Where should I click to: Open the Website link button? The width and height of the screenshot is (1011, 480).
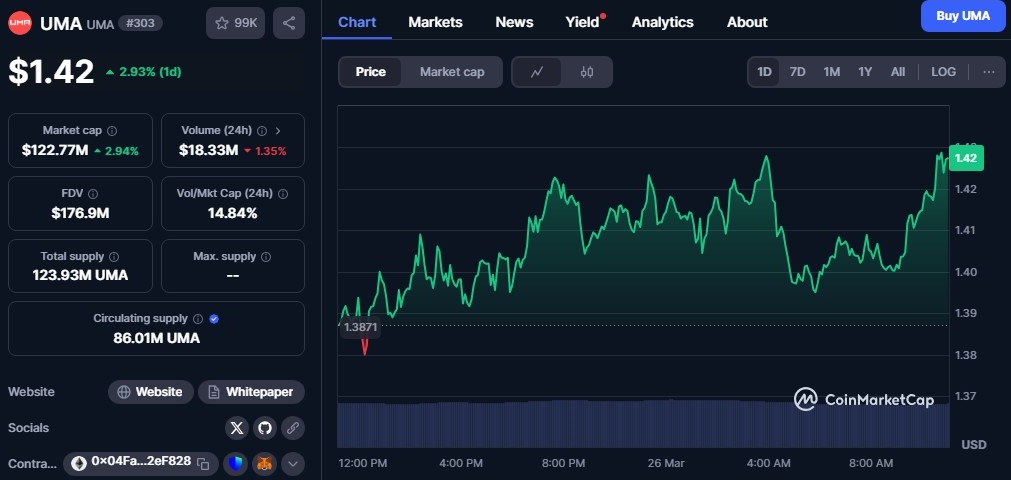[151, 392]
